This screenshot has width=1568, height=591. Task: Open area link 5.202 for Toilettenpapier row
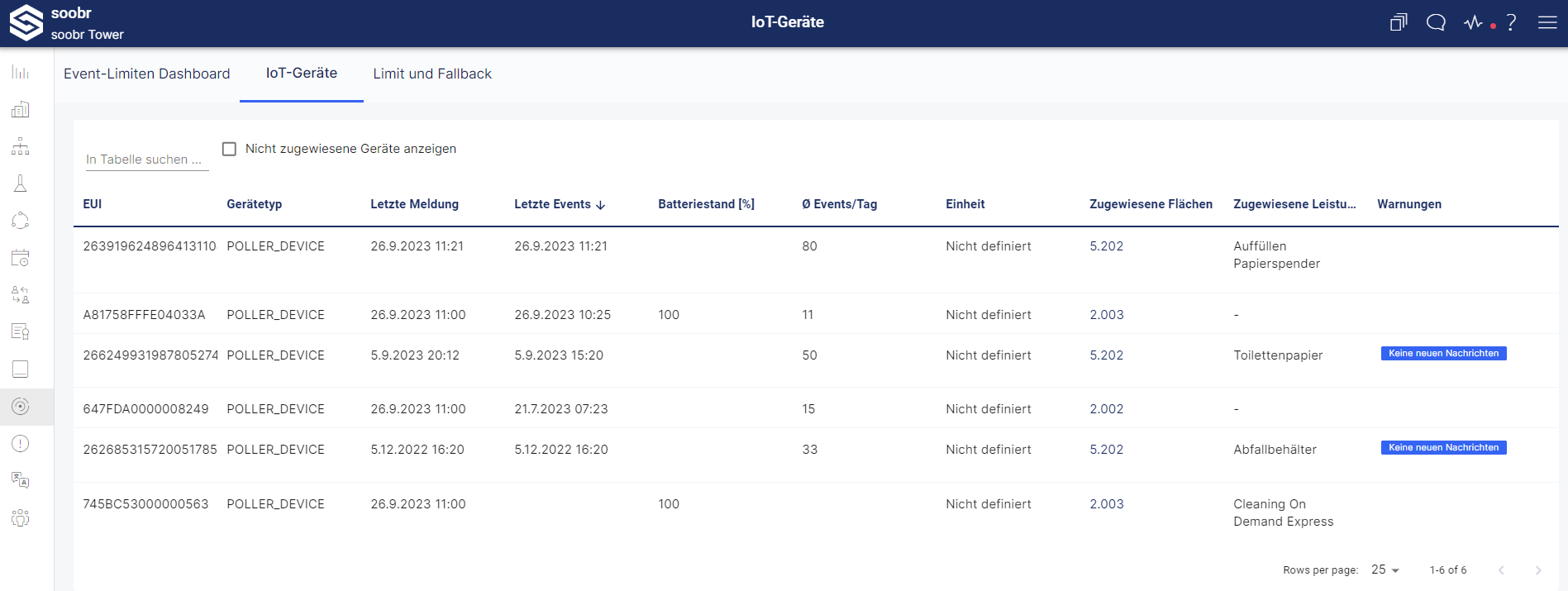coord(1106,355)
